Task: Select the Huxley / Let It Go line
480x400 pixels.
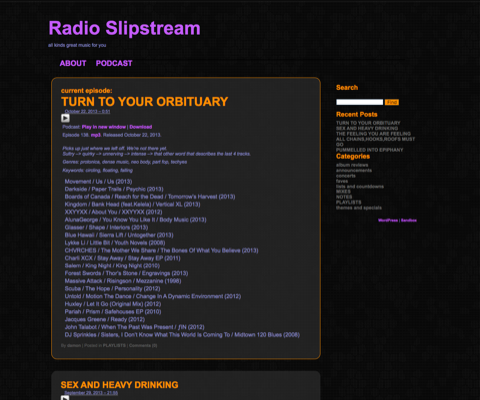Action: [113, 304]
